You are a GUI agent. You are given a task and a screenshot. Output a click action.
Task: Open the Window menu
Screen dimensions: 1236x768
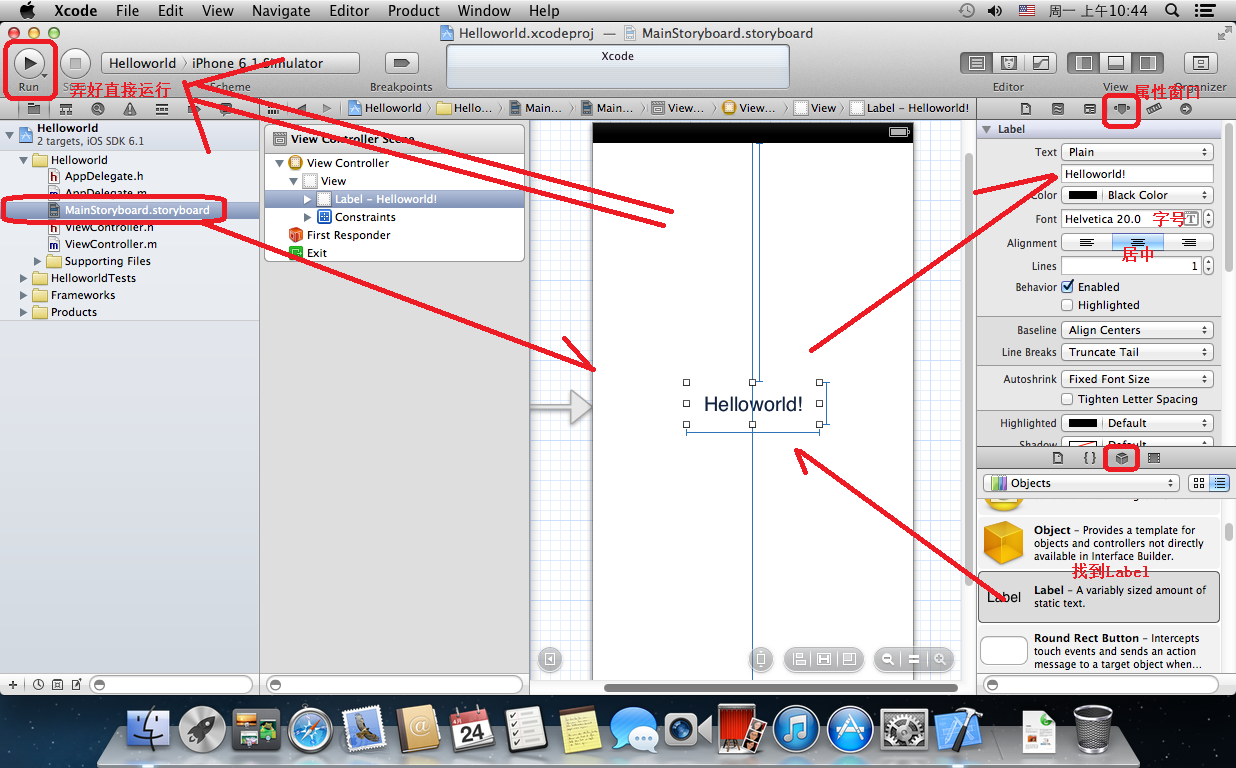(484, 11)
